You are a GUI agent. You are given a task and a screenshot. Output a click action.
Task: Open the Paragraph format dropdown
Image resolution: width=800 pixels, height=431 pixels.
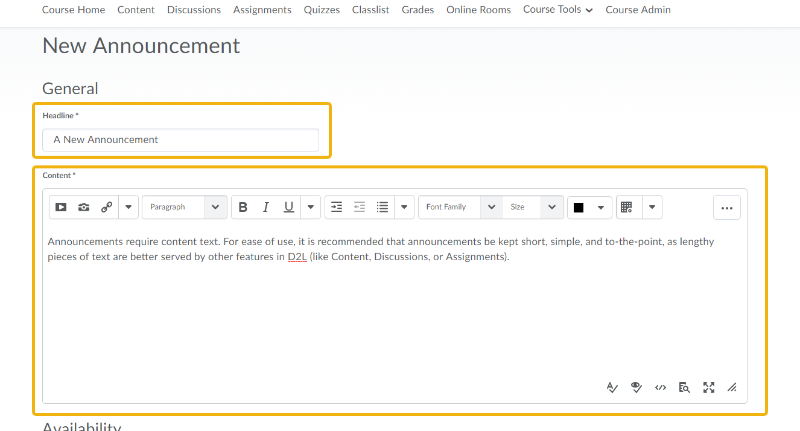[185, 207]
